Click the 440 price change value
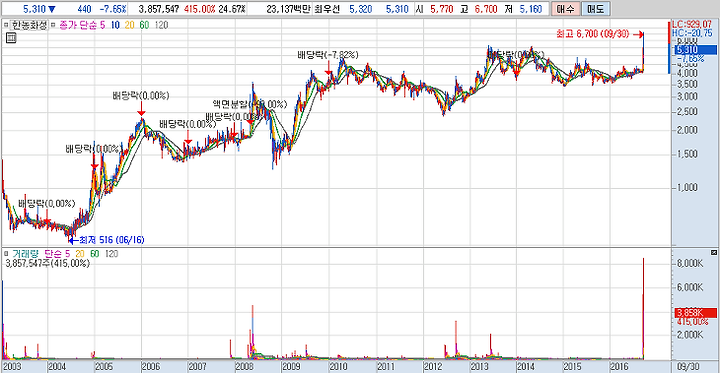This screenshot has width=720, height=373. pyautogui.click(x=84, y=9)
